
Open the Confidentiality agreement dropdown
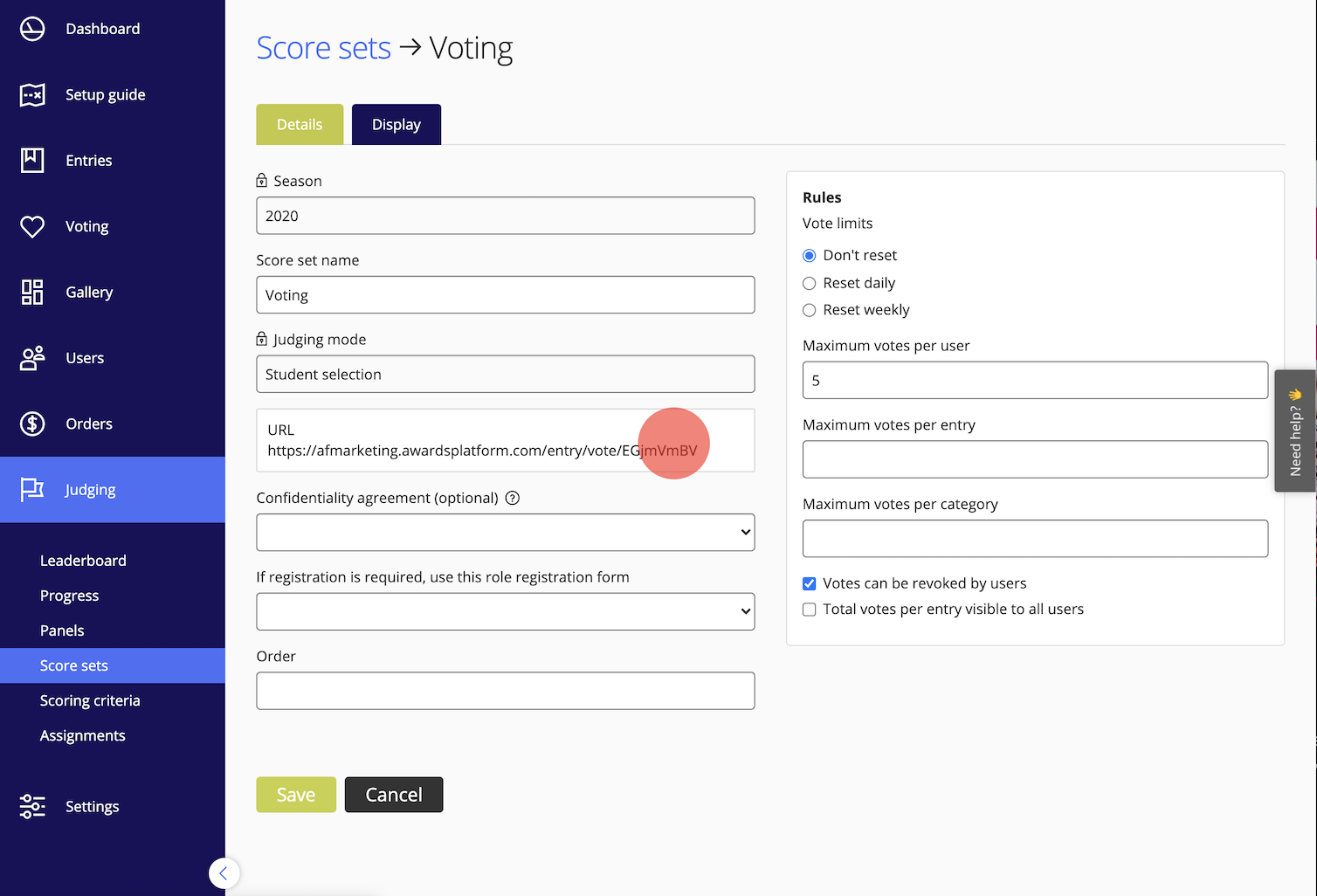point(505,532)
